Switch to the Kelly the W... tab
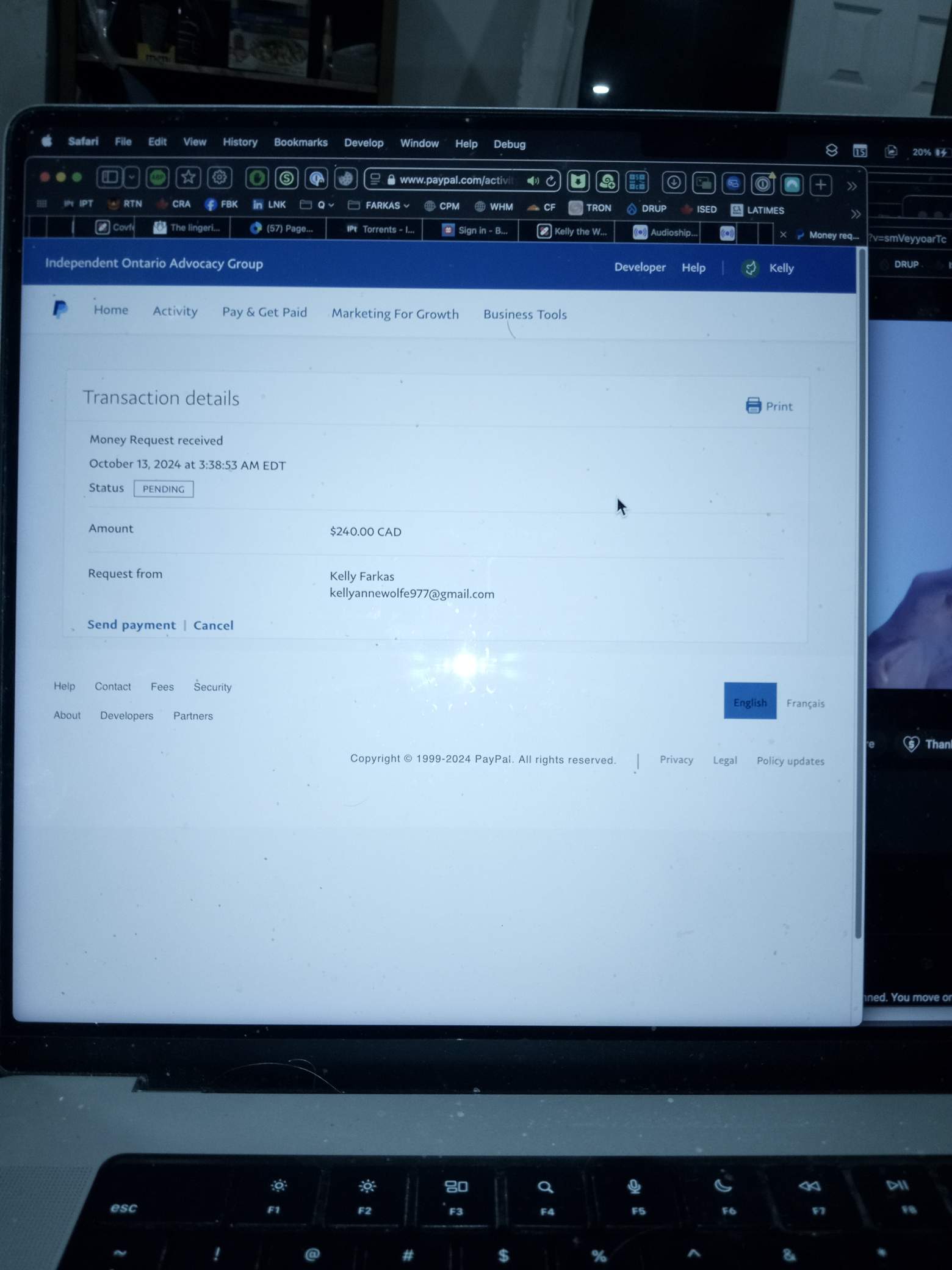Viewport: 952px width, 1270px height. (x=572, y=231)
